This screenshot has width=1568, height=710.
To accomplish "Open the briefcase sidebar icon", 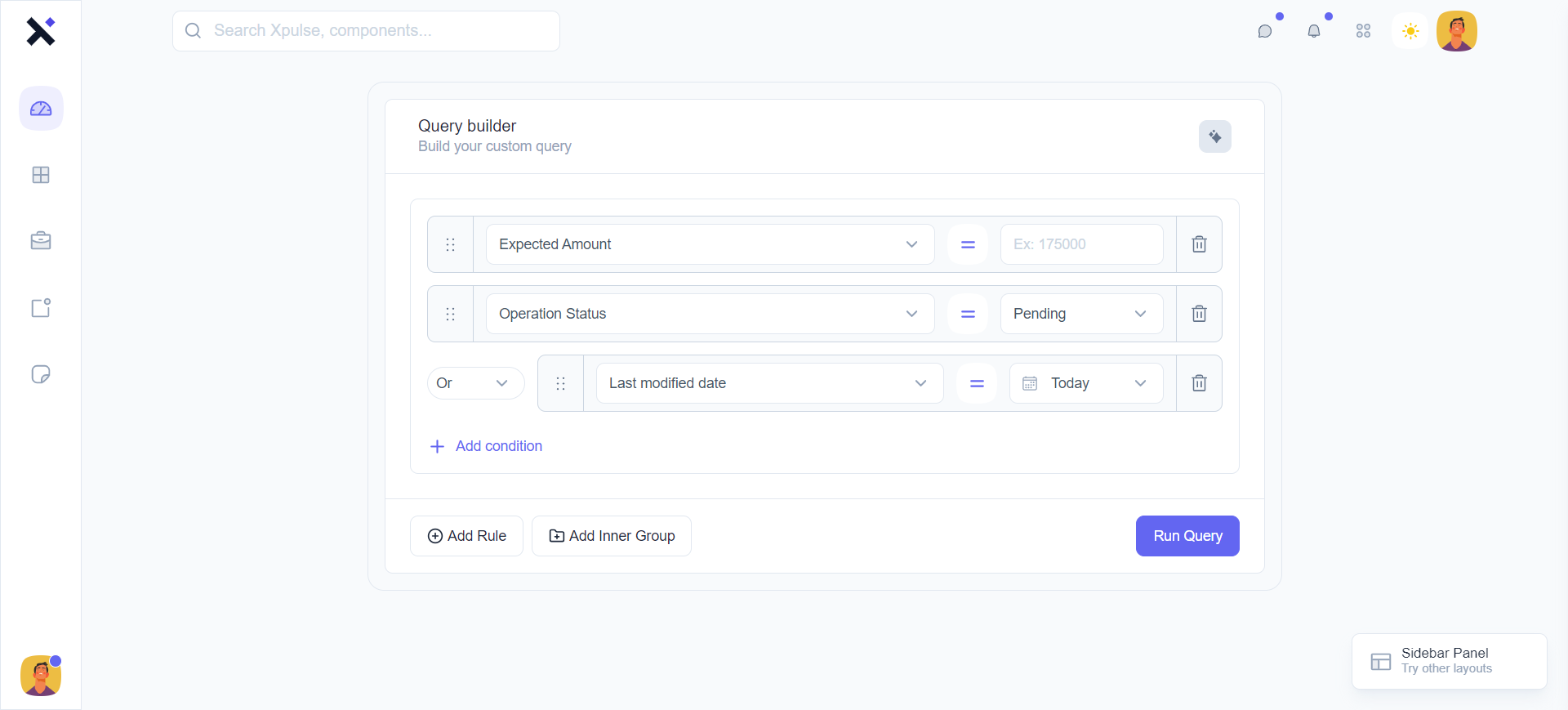I will [41, 241].
